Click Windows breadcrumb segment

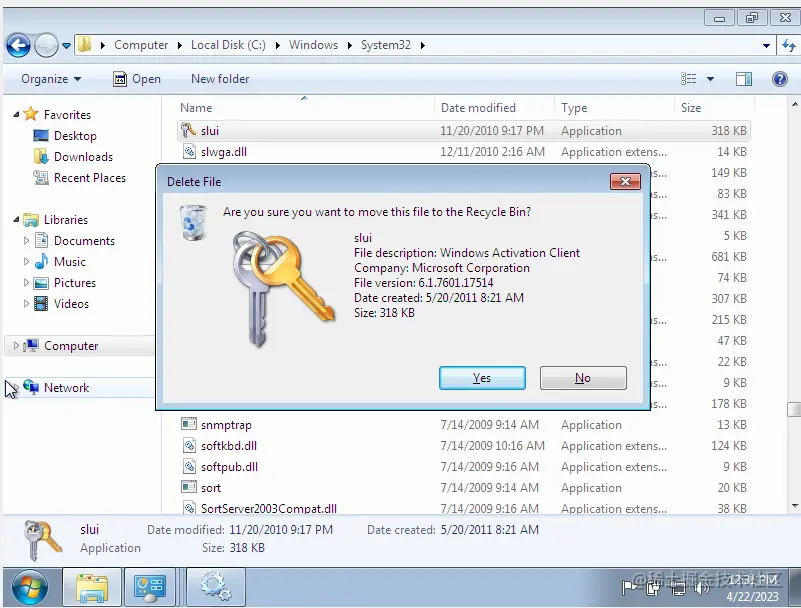pyautogui.click(x=313, y=45)
